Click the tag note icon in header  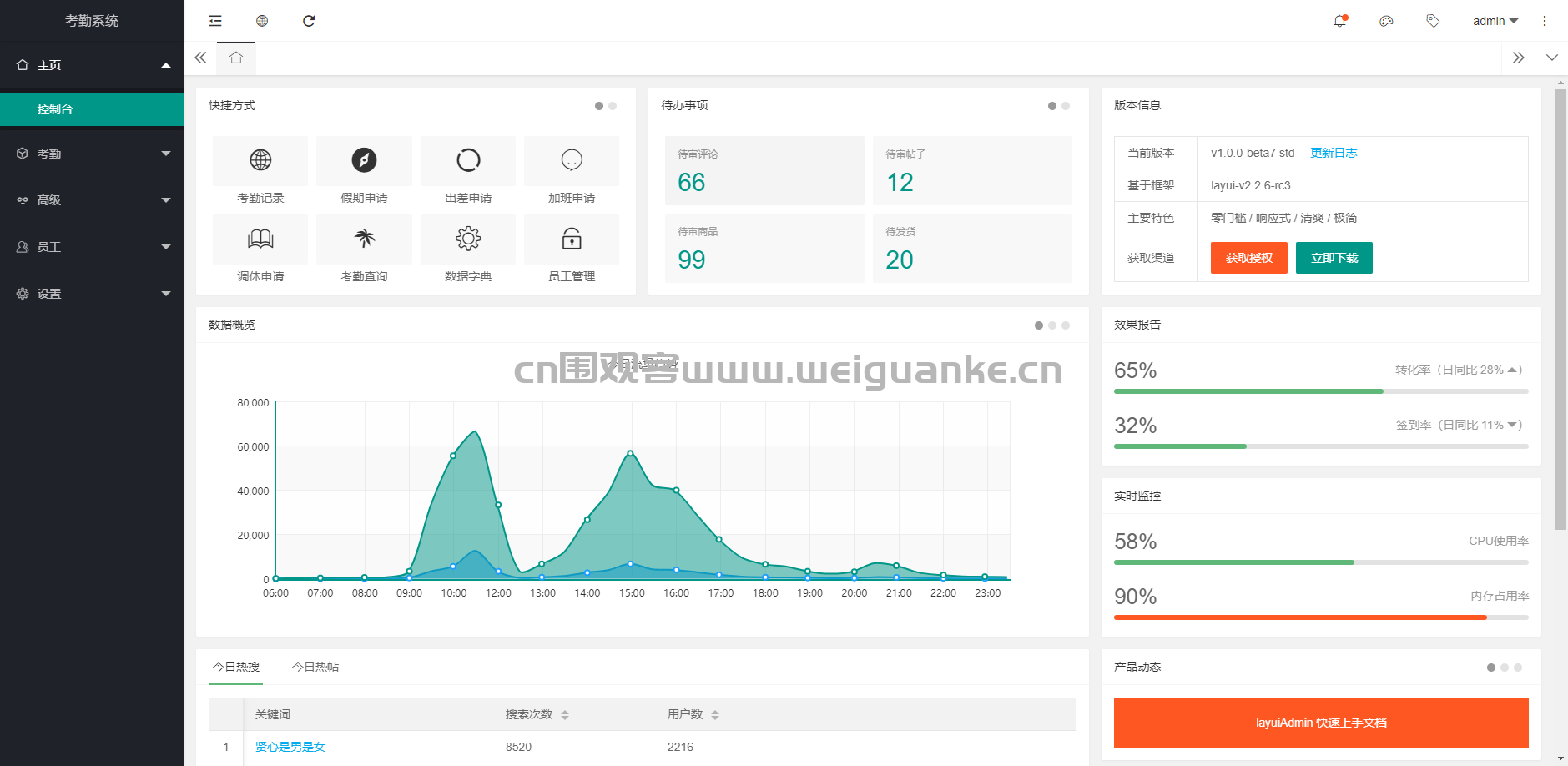pyautogui.click(x=1433, y=21)
